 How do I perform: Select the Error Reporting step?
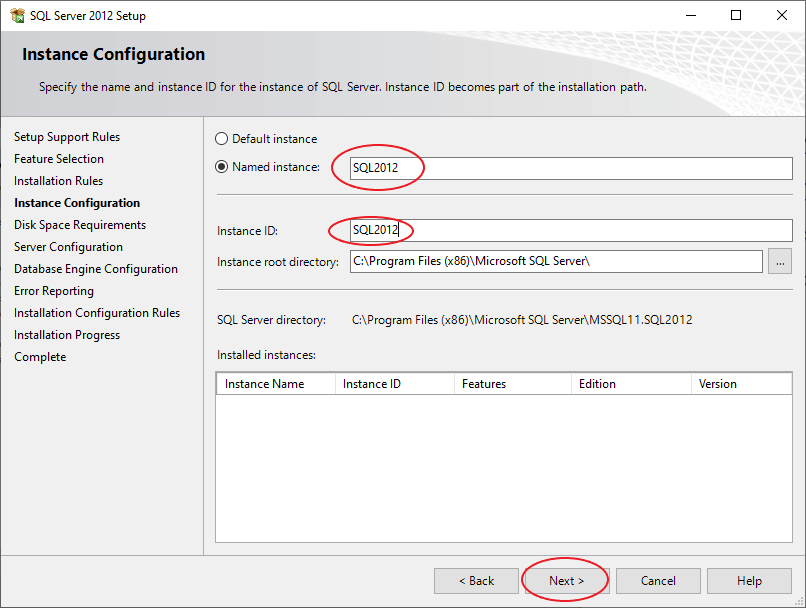(x=53, y=291)
